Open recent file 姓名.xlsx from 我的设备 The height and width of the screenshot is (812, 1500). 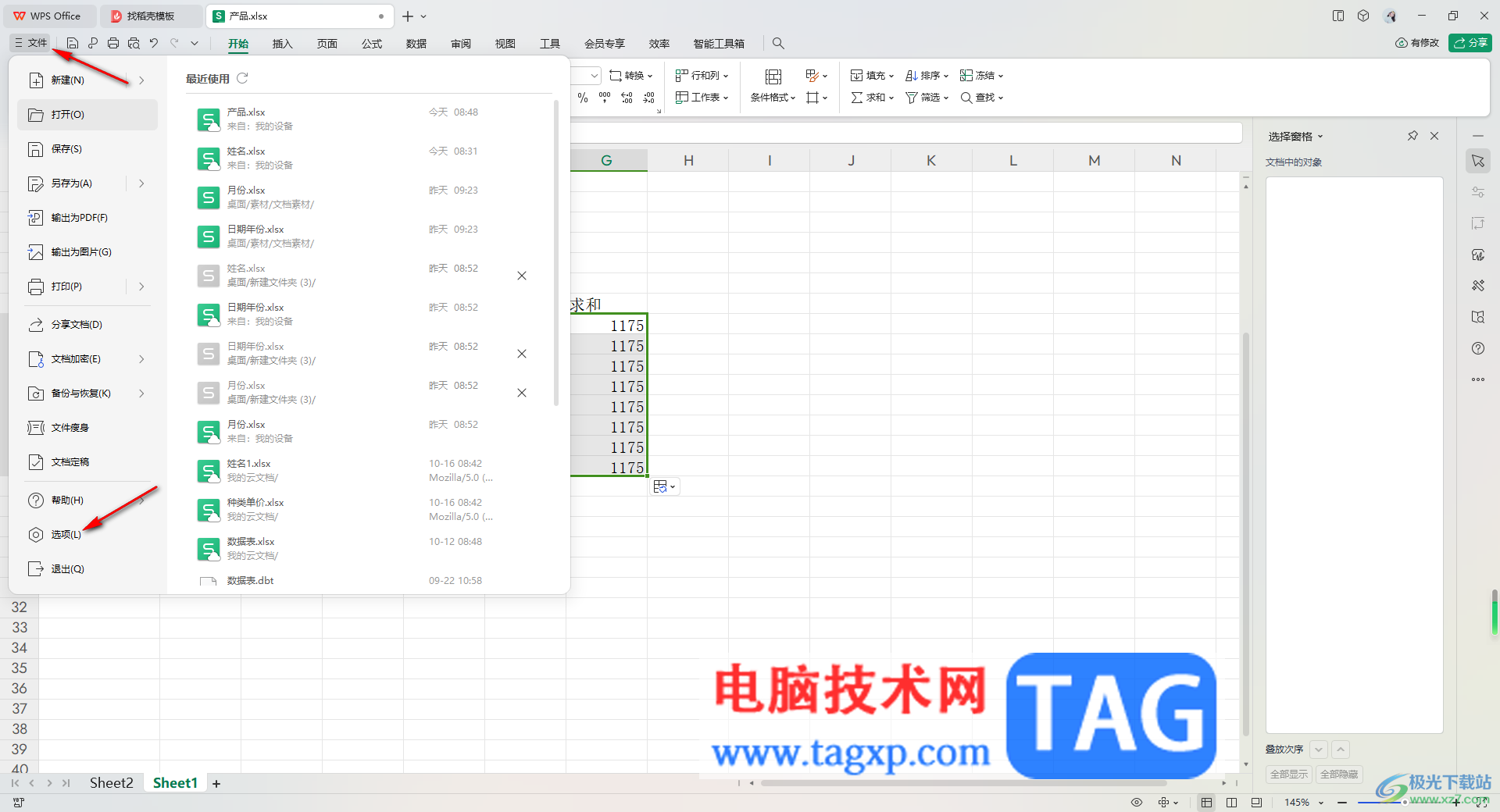coord(367,158)
